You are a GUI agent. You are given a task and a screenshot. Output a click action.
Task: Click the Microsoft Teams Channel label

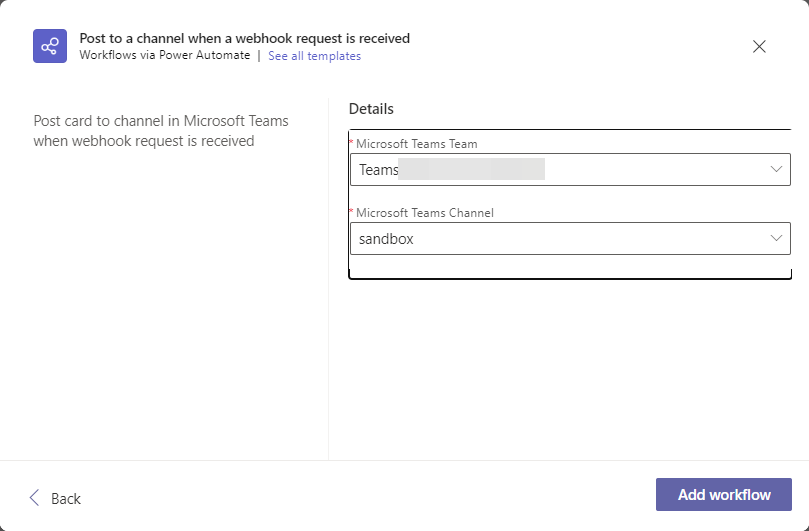click(x=425, y=213)
